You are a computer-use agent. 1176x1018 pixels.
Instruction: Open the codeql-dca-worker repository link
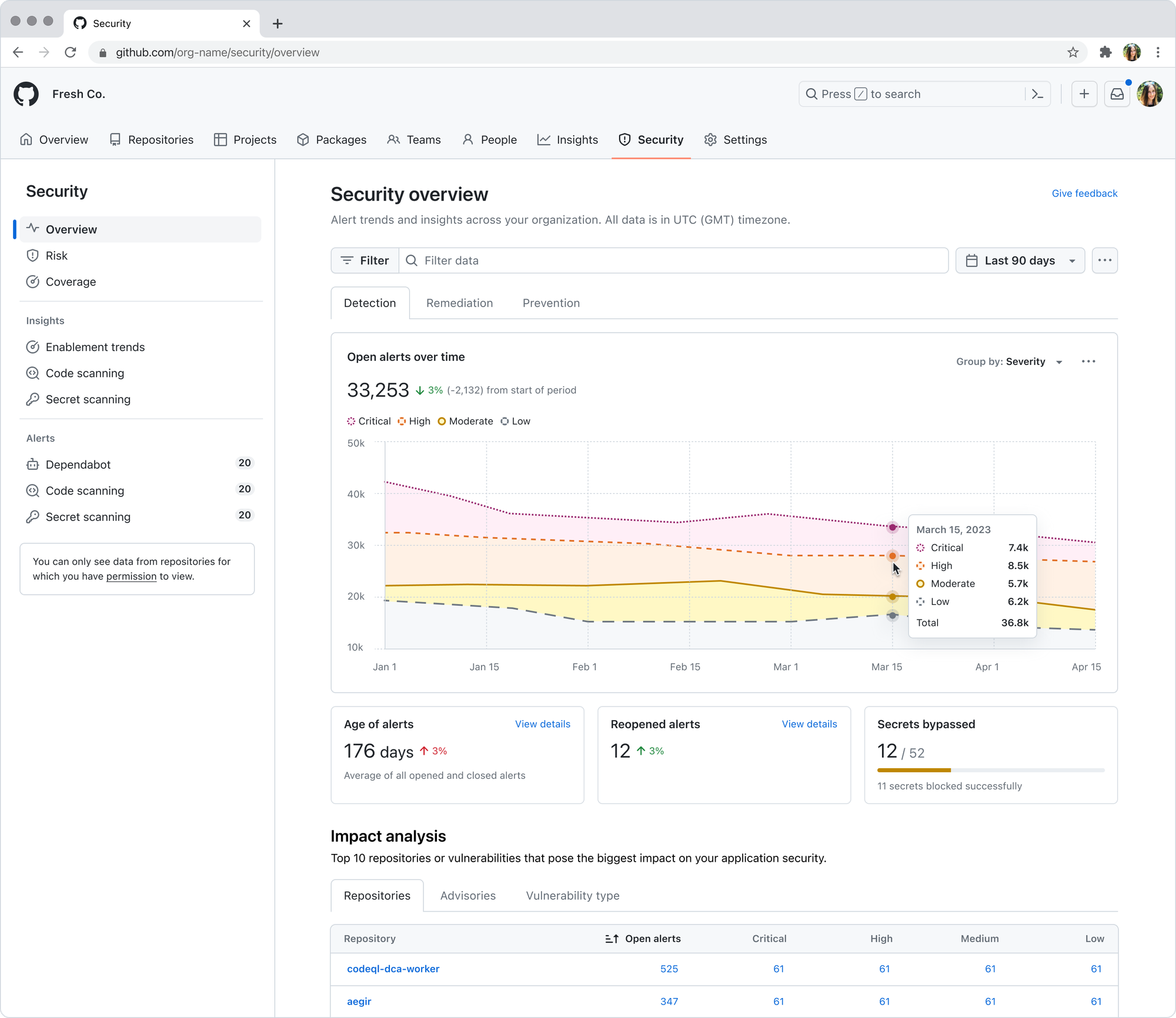coord(393,969)
